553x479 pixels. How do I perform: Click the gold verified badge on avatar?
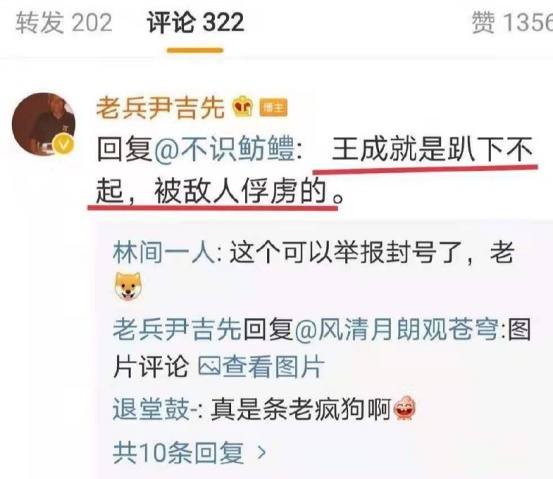click(63, 145)
